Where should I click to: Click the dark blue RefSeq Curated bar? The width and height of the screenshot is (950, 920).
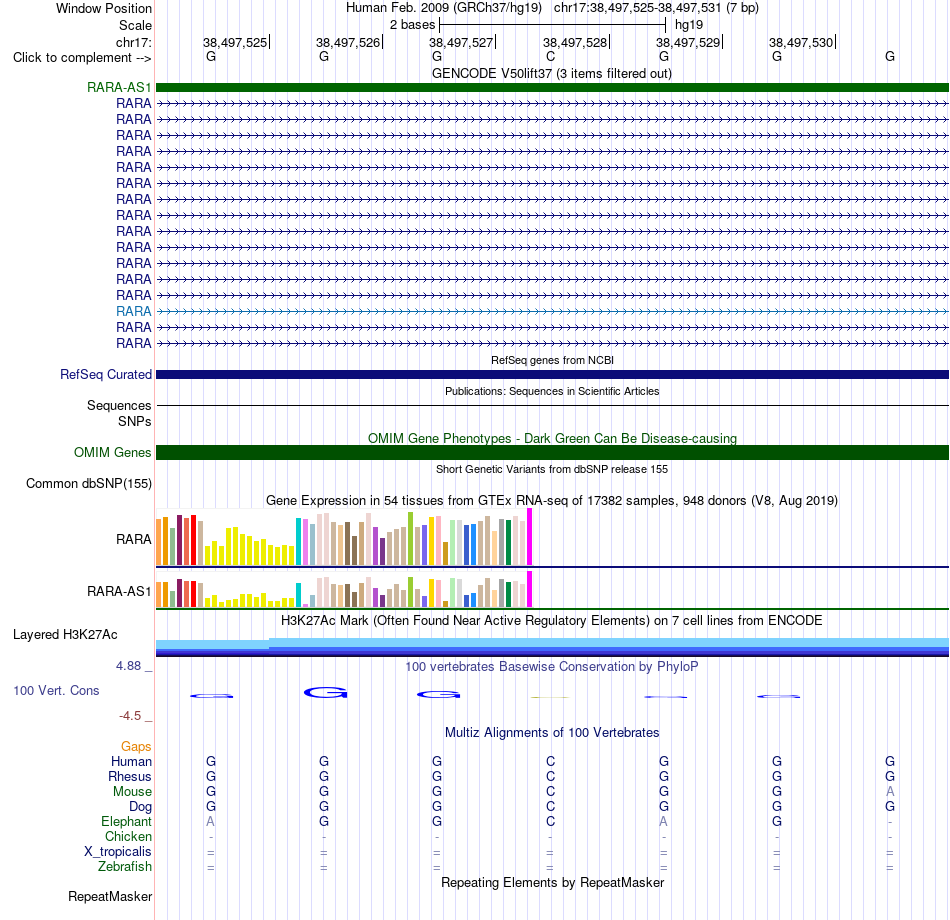pyautogui.click(x=552, y=375)
